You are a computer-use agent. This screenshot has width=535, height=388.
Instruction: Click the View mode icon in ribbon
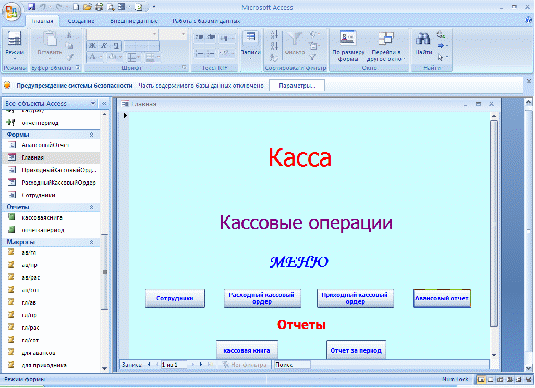[14, 39]
